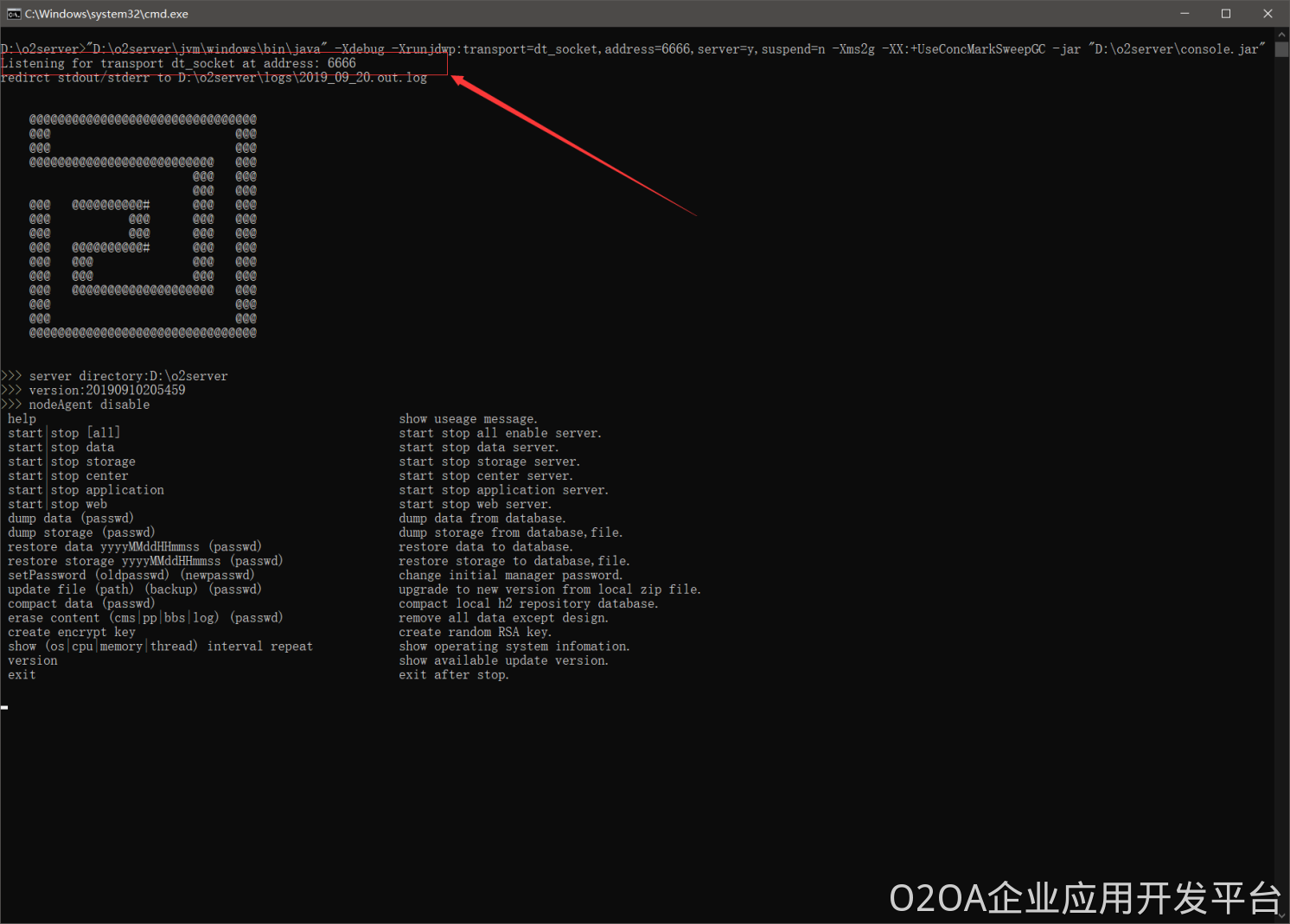This screenshot has width=1290, height=924.
Task: Click the 'start|stop [all]' command line
Action: pyautogui.click(x=64, y=433)
